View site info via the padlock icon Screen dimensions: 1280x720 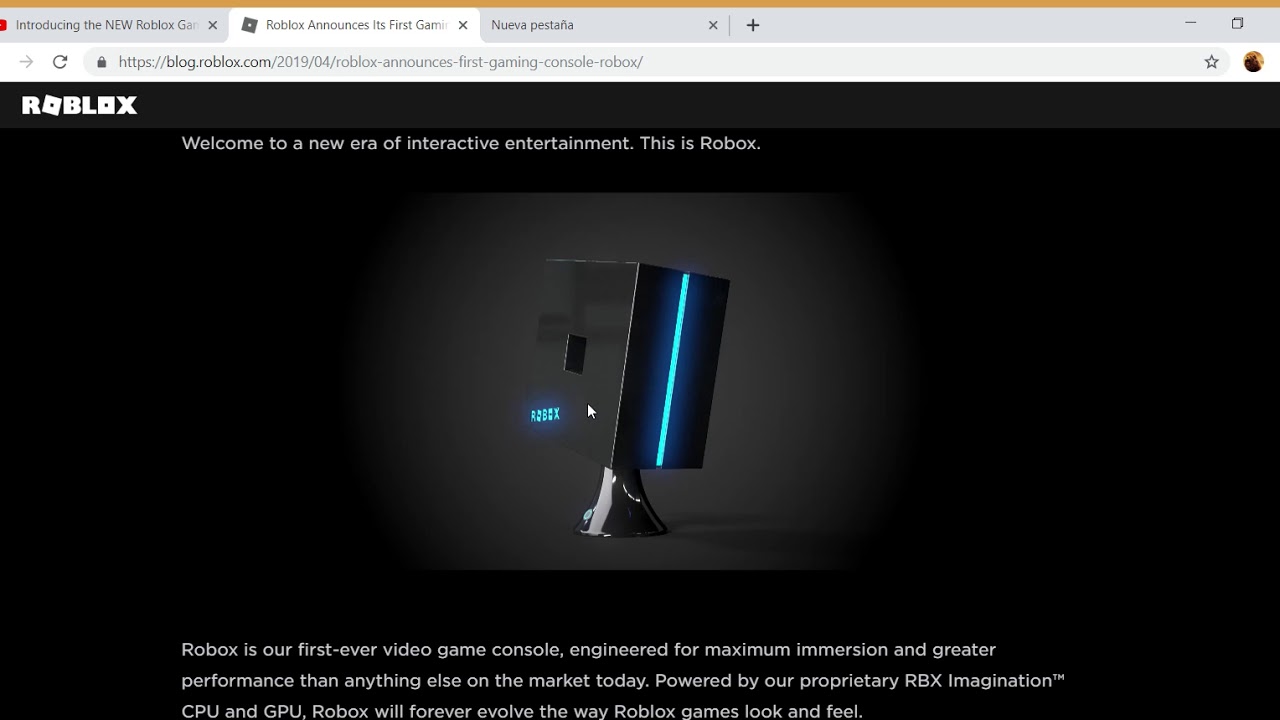point(101,62)
